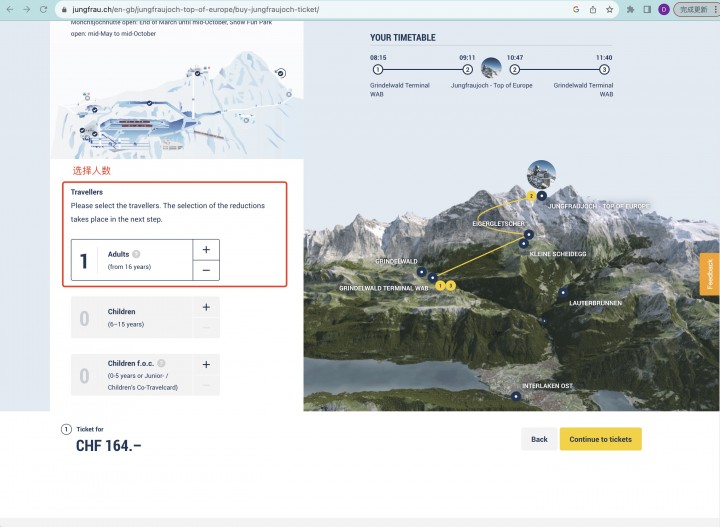Screen dimensions: 720x527
Task: Share this page via share icon
Action: 593,9
